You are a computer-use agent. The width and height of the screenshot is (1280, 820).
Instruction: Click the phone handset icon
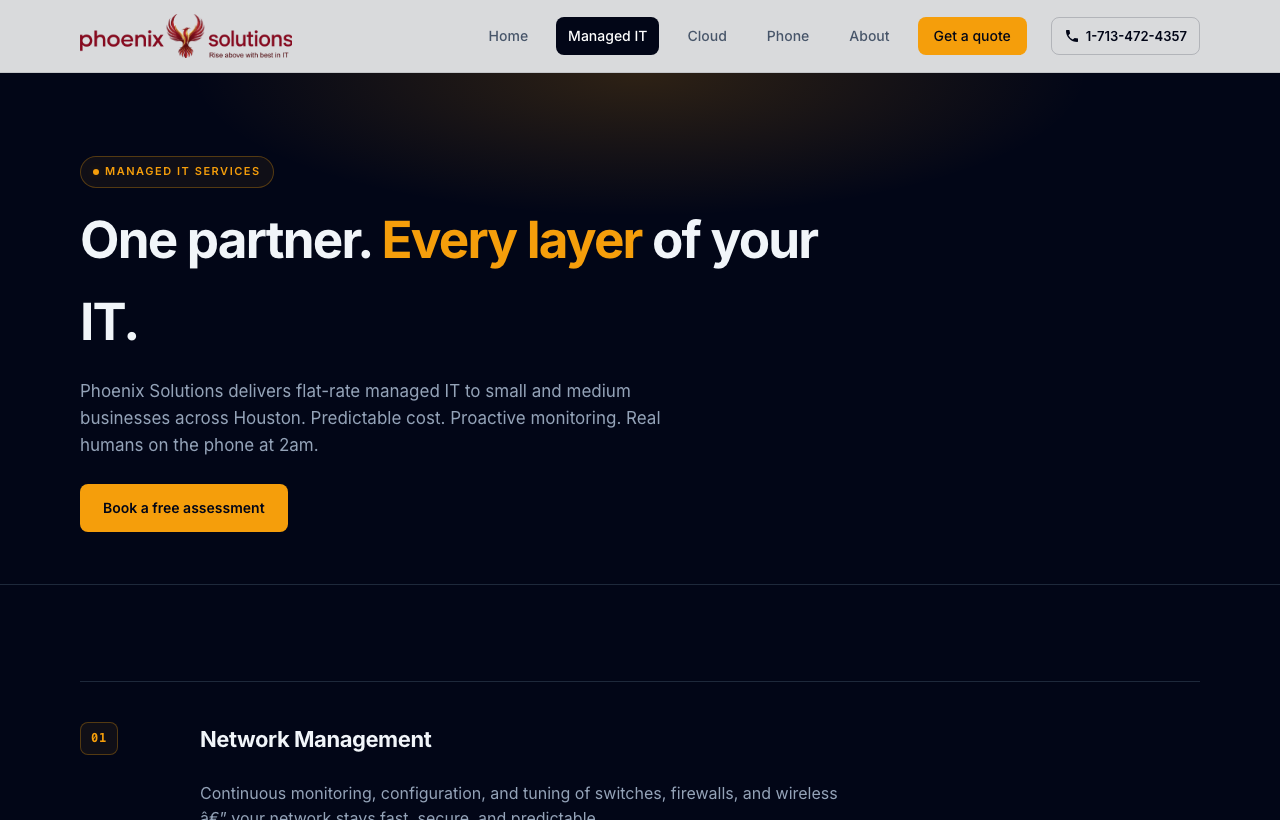pyautogui.click(x=1072, y=36)
